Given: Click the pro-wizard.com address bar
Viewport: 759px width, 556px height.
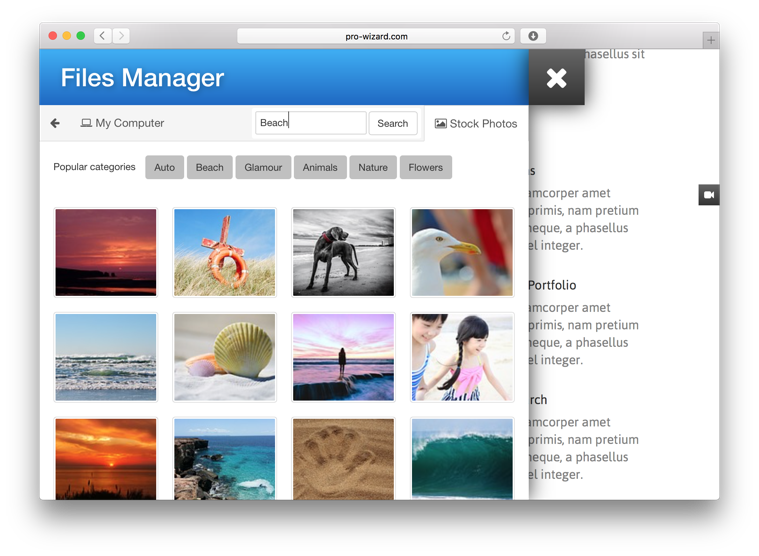Looking at the screenshot, I should pos(376,36).
